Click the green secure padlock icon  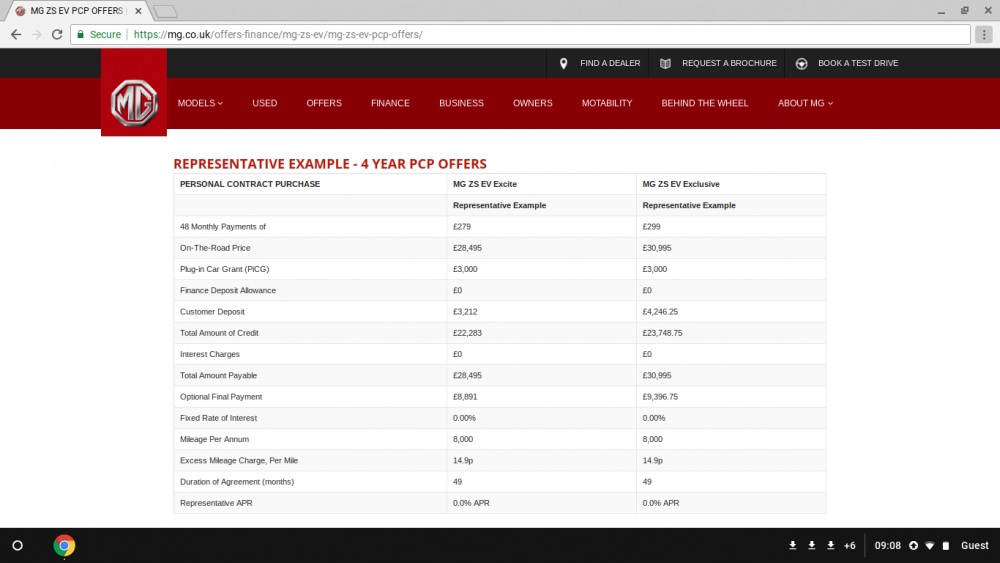(x=80, y=34)
